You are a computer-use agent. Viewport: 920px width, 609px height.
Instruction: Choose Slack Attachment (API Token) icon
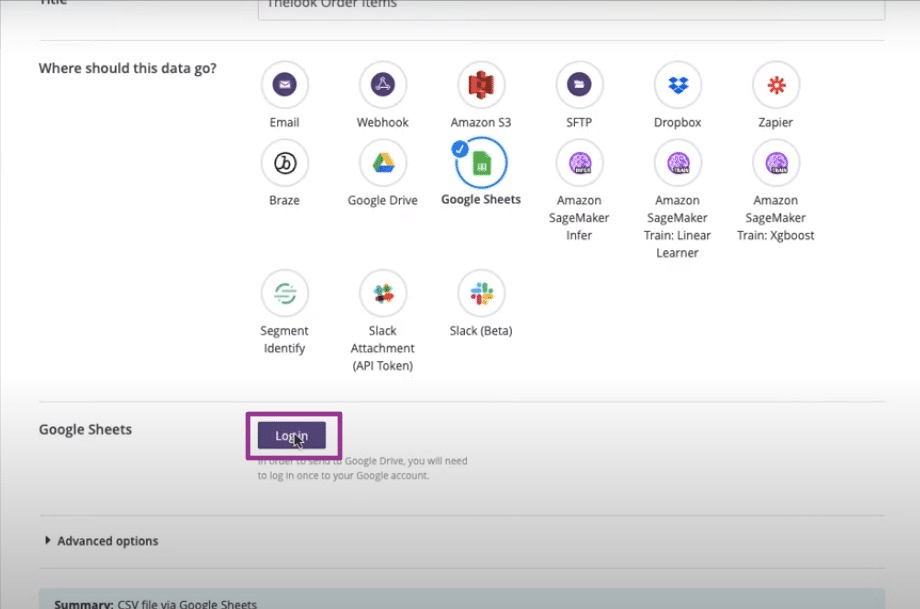tap(383, 293)
